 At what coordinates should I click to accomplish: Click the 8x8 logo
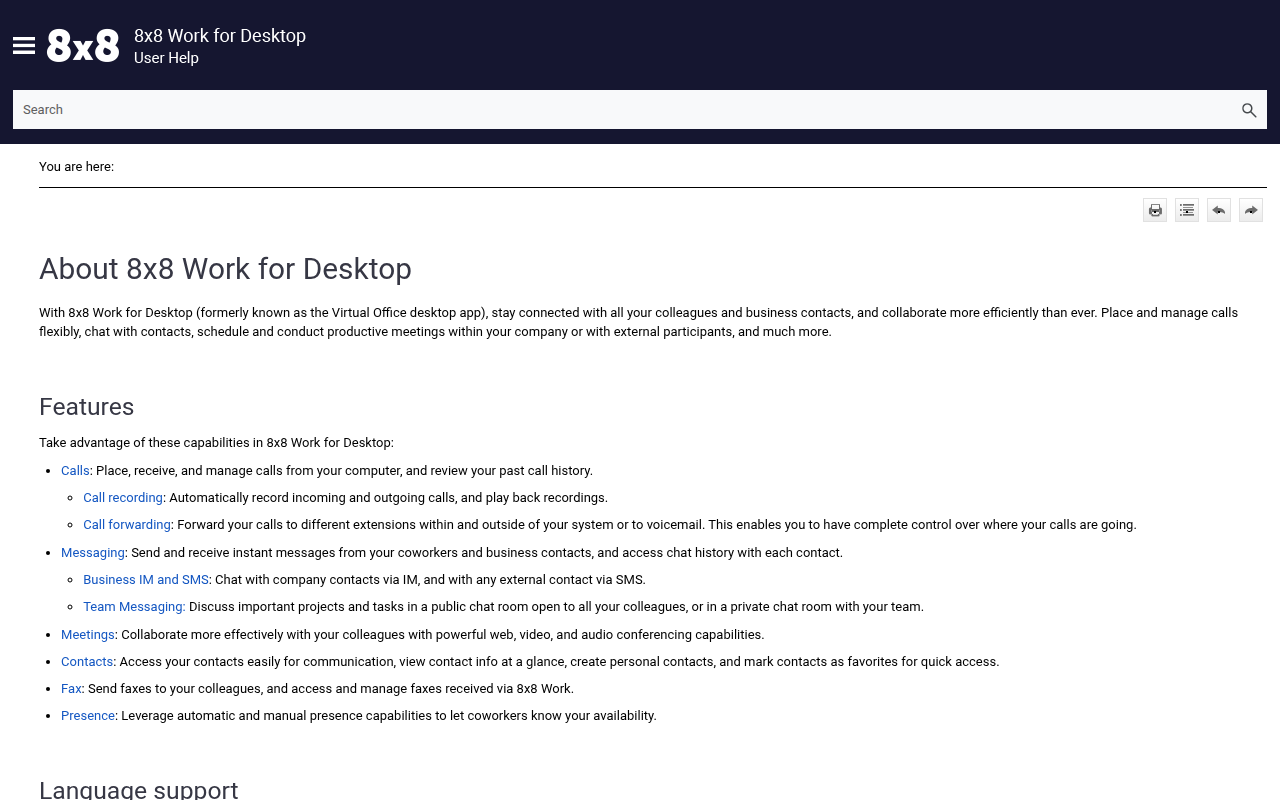click(x=83, y=46)
